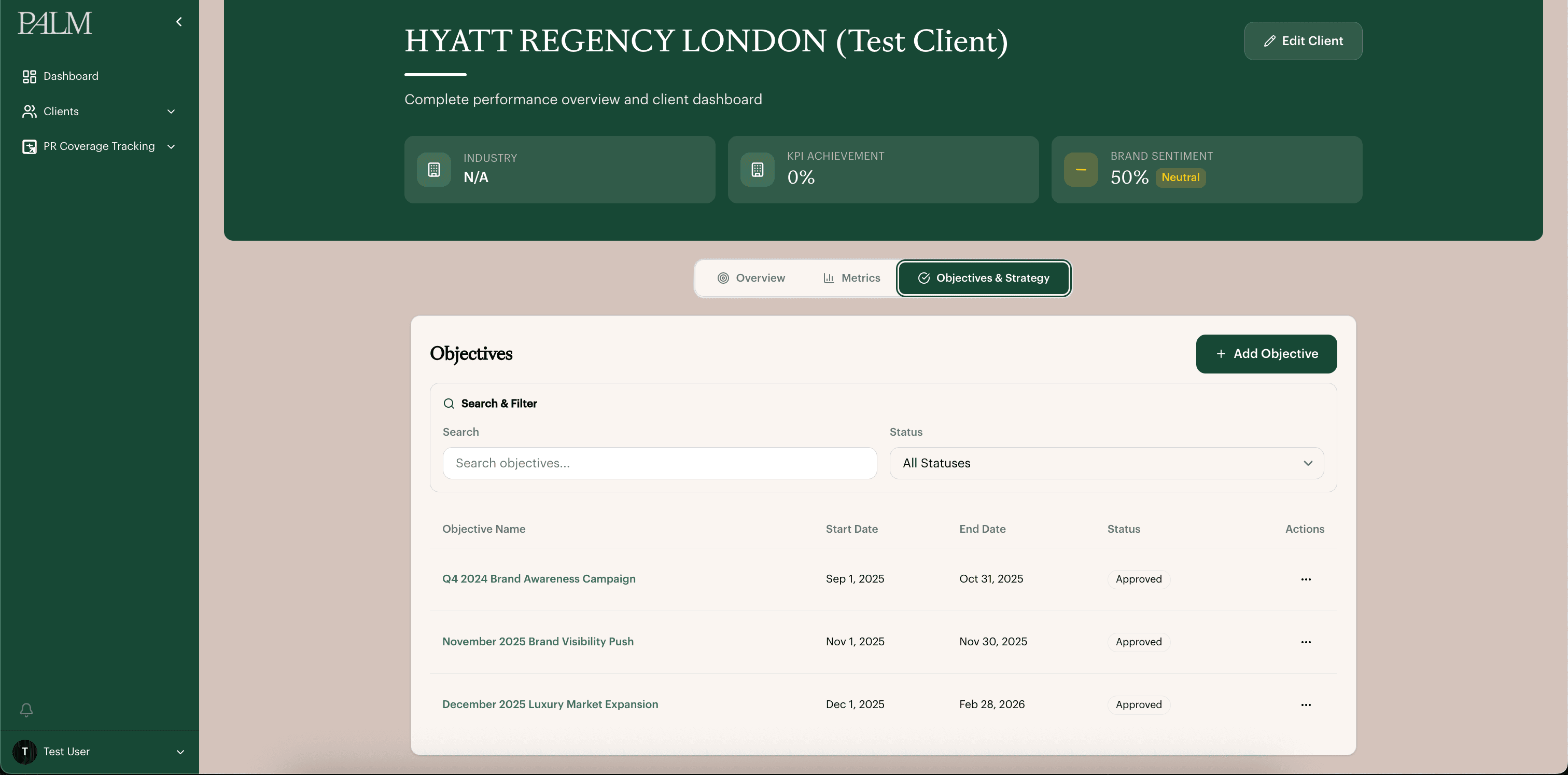This screenshot has width=1568, height=775.
Task: Click the Search objectives input field
Action: point(659,463)
